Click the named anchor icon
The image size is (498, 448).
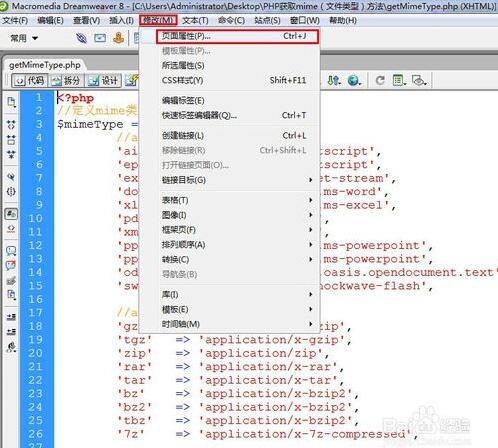(x=118, y=38)
